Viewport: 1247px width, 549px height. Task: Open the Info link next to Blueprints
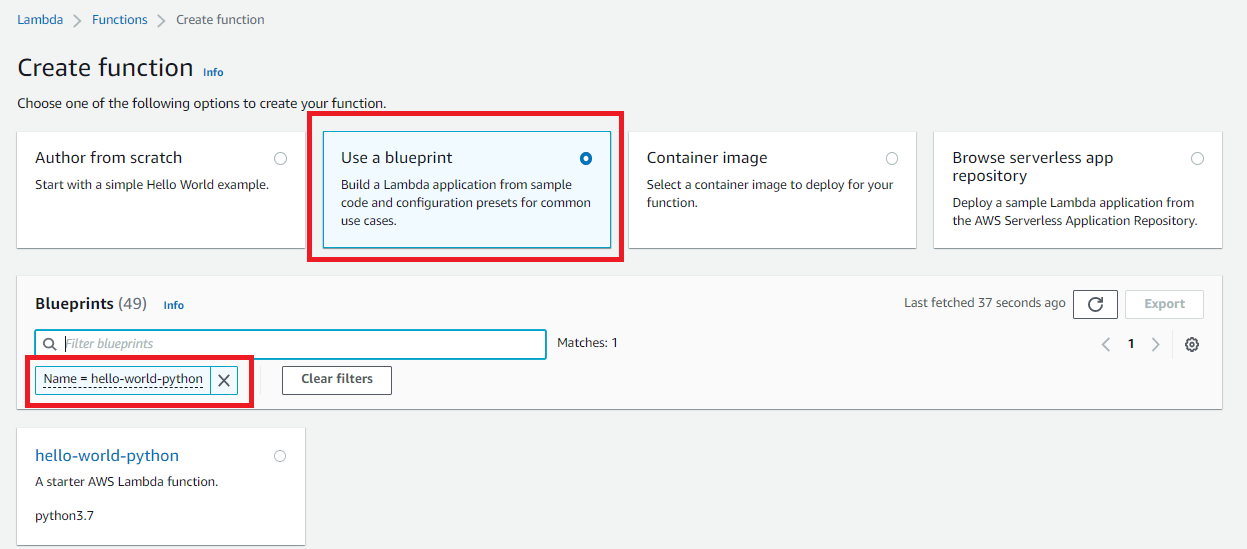[174, 305]
